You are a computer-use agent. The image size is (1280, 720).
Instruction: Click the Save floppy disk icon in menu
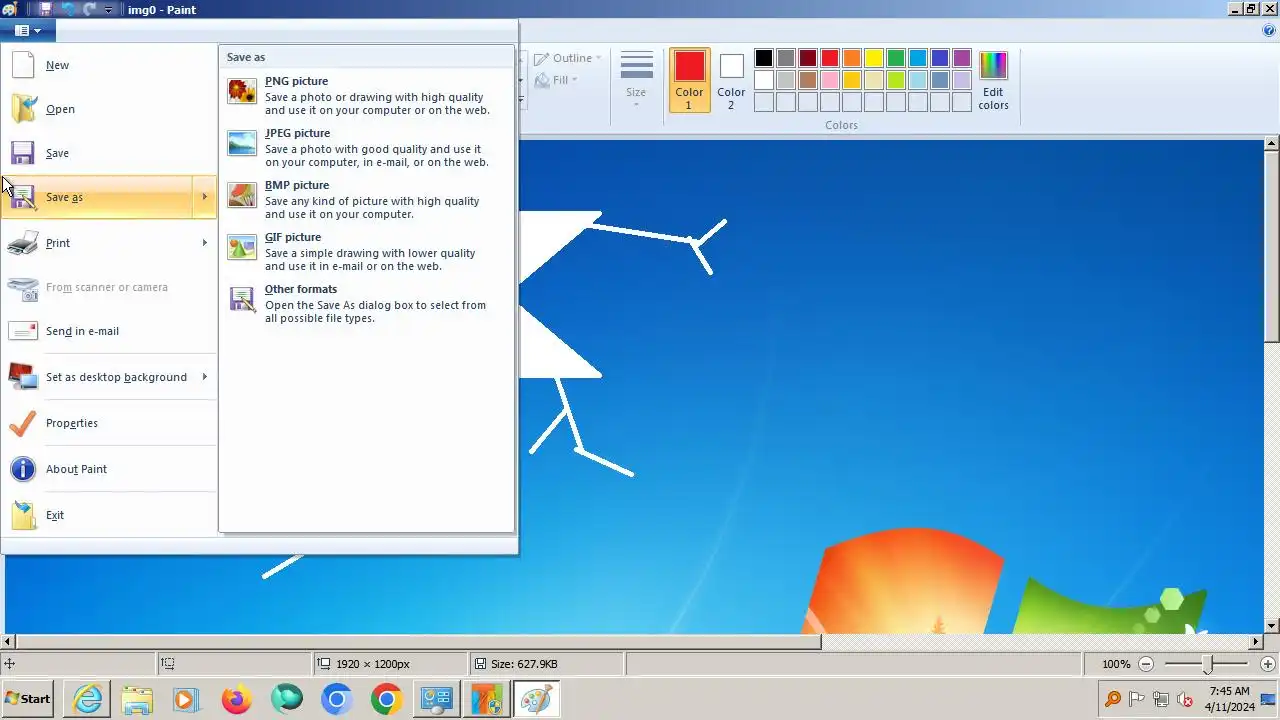[x=23, y=153]
